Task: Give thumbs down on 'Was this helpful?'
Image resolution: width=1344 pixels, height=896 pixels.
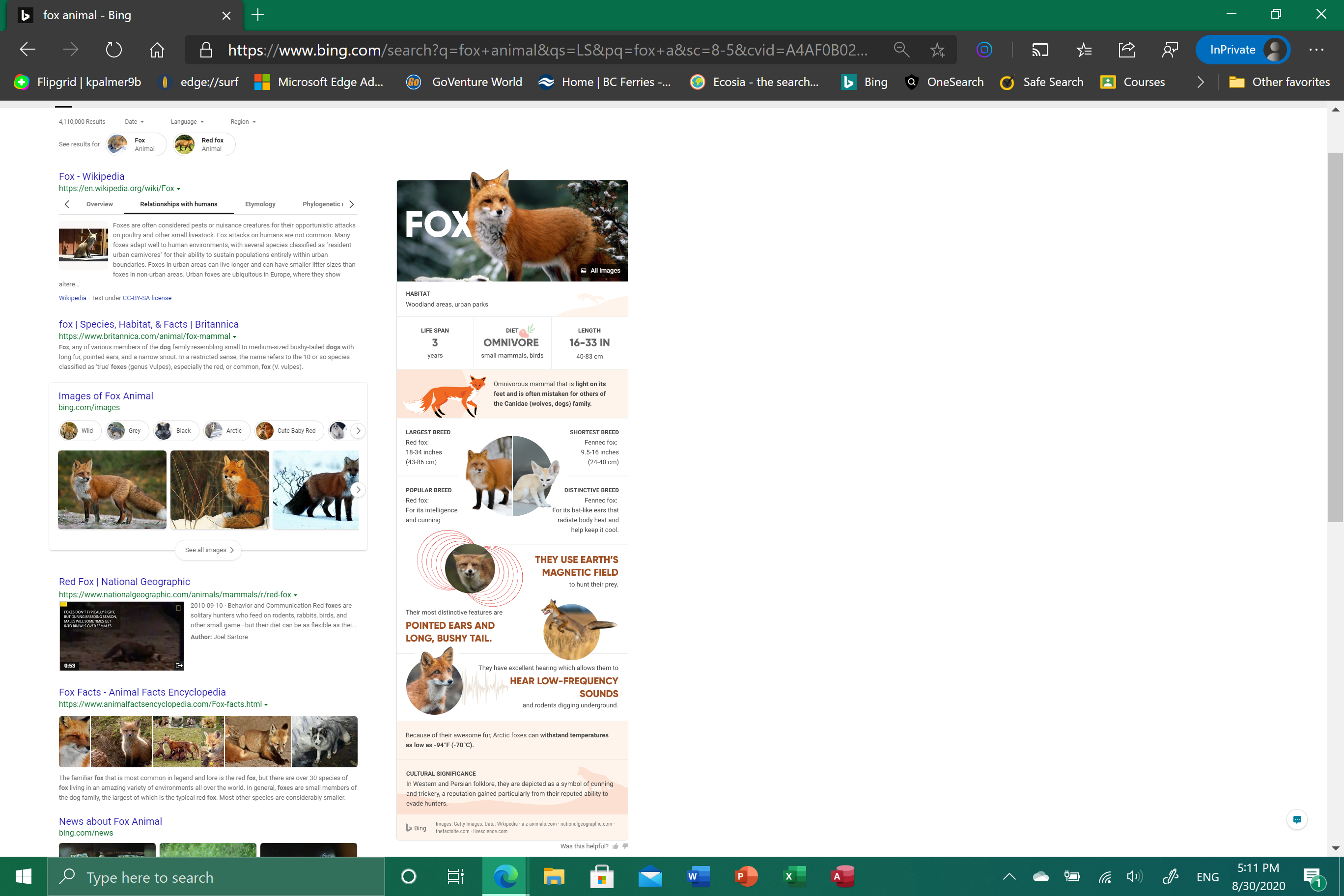Action: point(625,846)
